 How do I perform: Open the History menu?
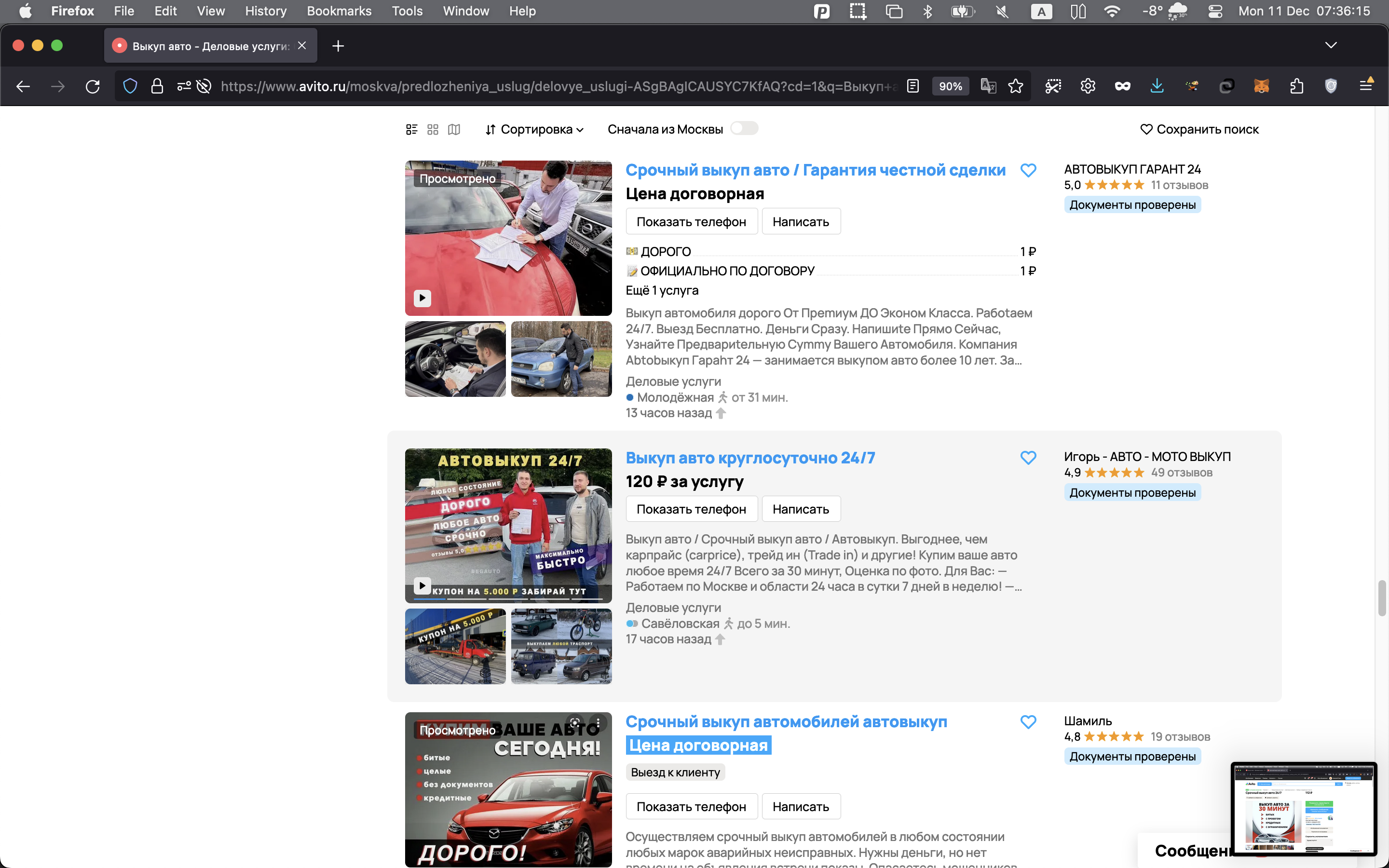(265, 11)
